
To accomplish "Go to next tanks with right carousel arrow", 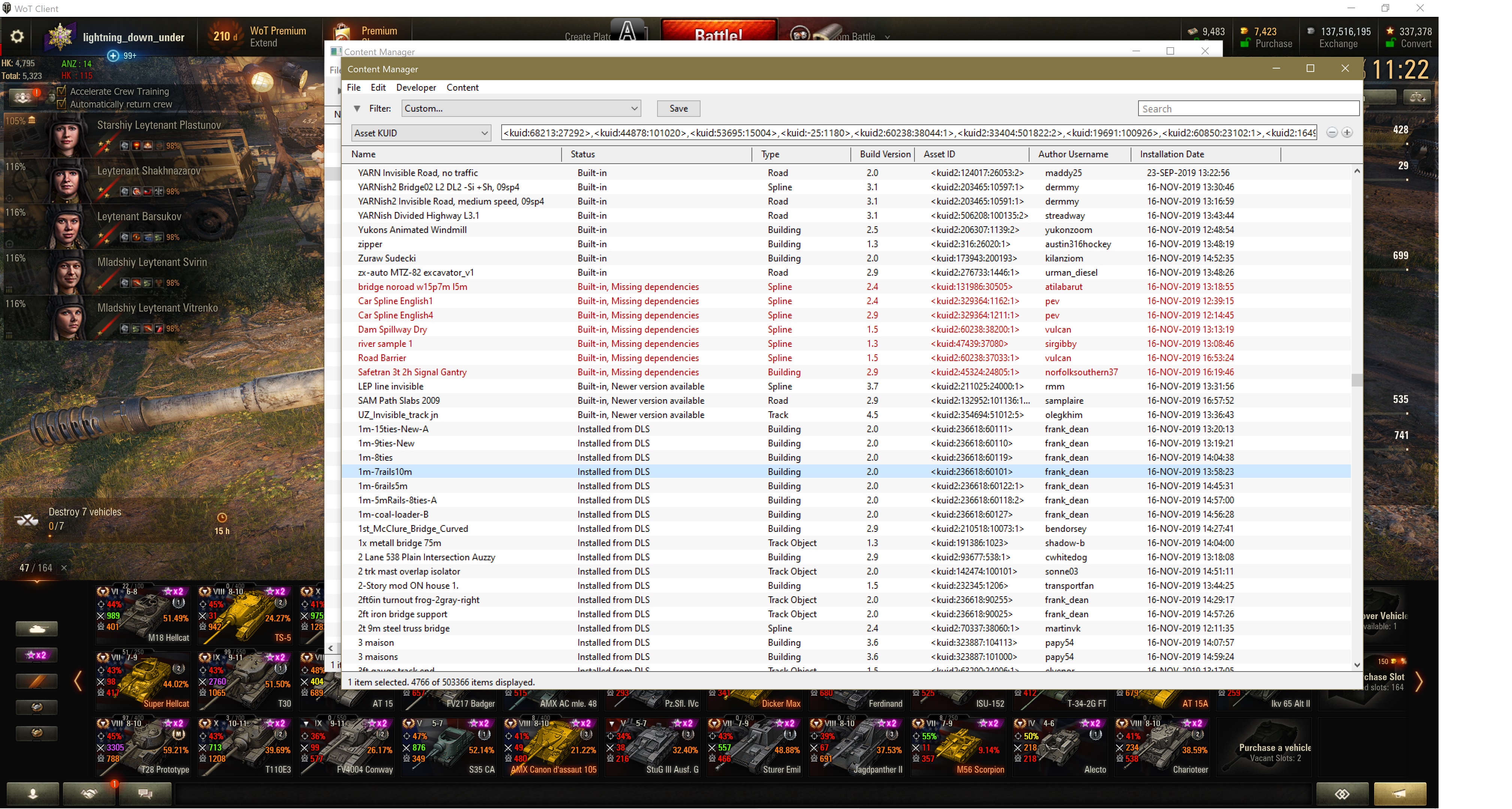I will [x=1419, y=681].
